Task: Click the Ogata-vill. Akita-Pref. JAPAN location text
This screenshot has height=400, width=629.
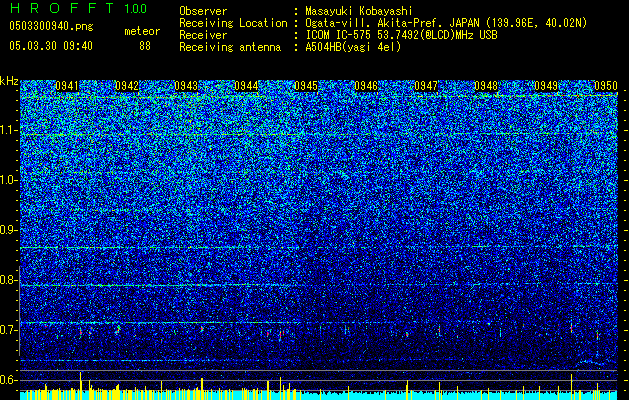Action: click(x=447, y=23)
